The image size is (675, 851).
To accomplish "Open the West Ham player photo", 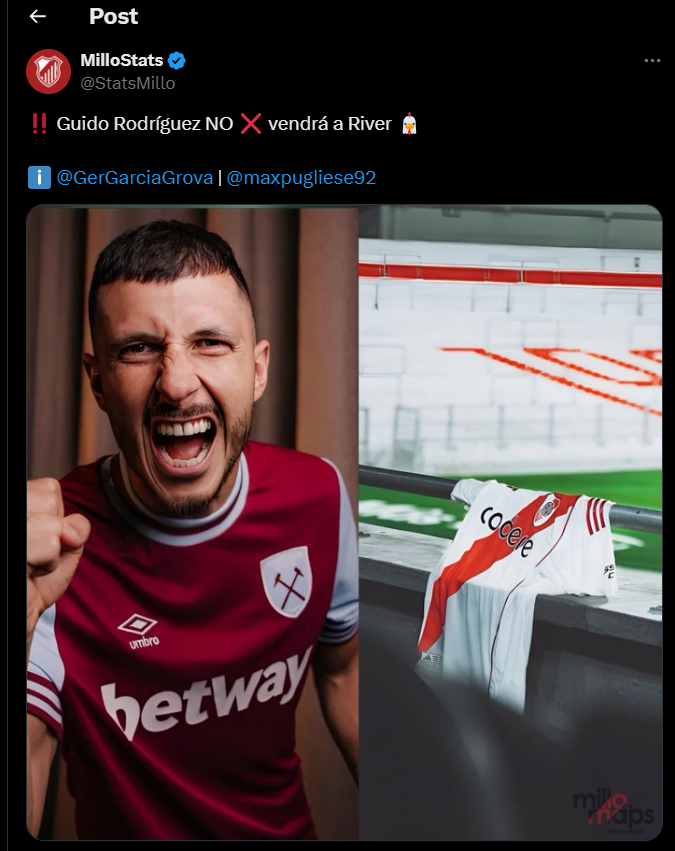I will [x=193, y=522].
